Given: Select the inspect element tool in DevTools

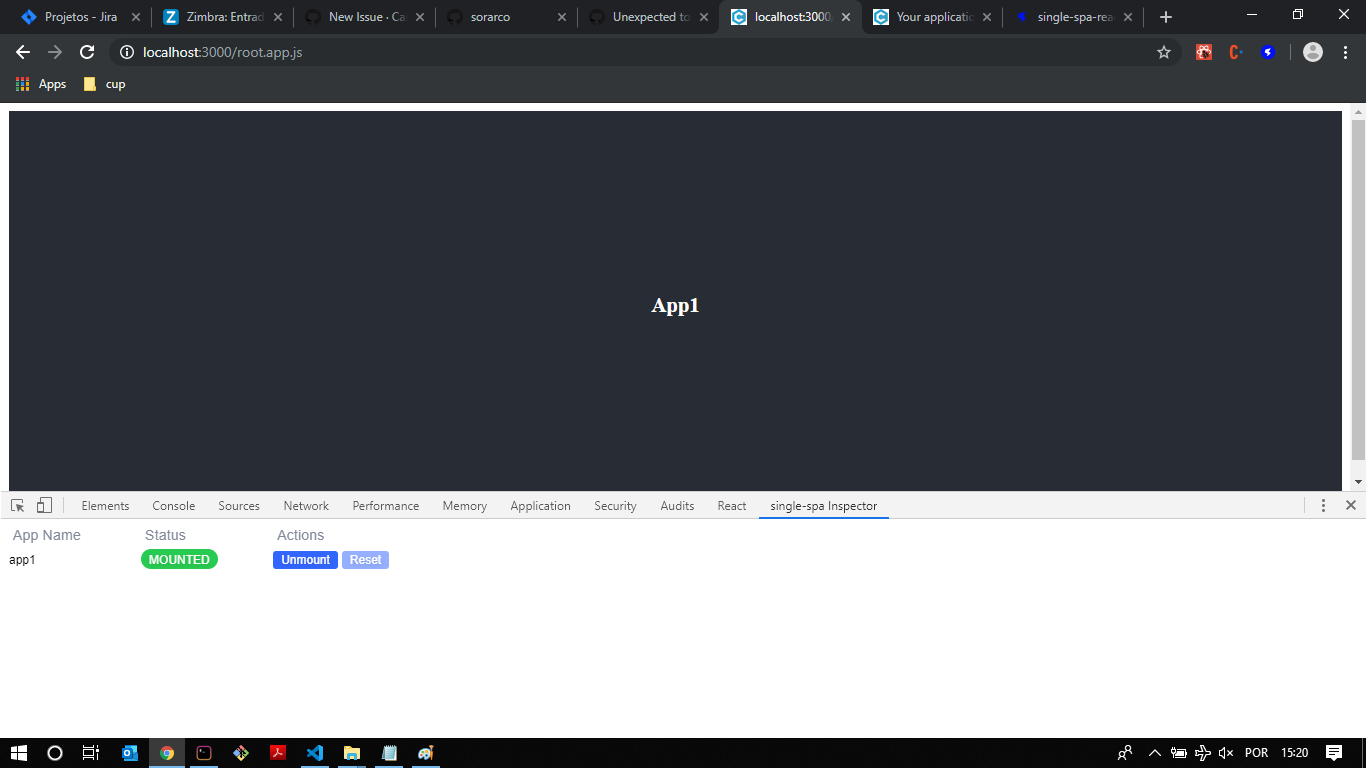Looking at the screenshot, I should (15, 505).
